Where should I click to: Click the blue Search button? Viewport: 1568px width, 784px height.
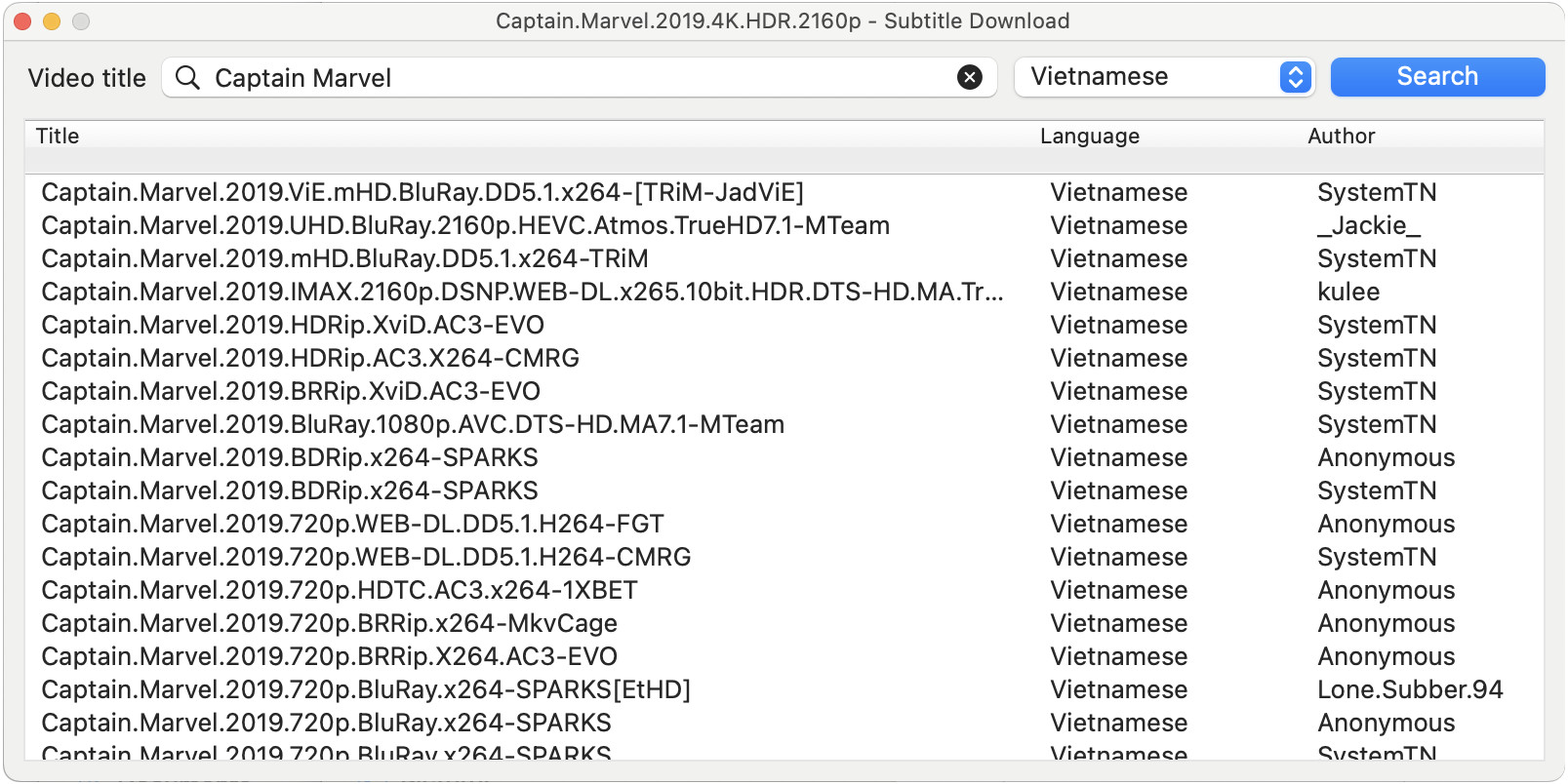(1436, 77)
